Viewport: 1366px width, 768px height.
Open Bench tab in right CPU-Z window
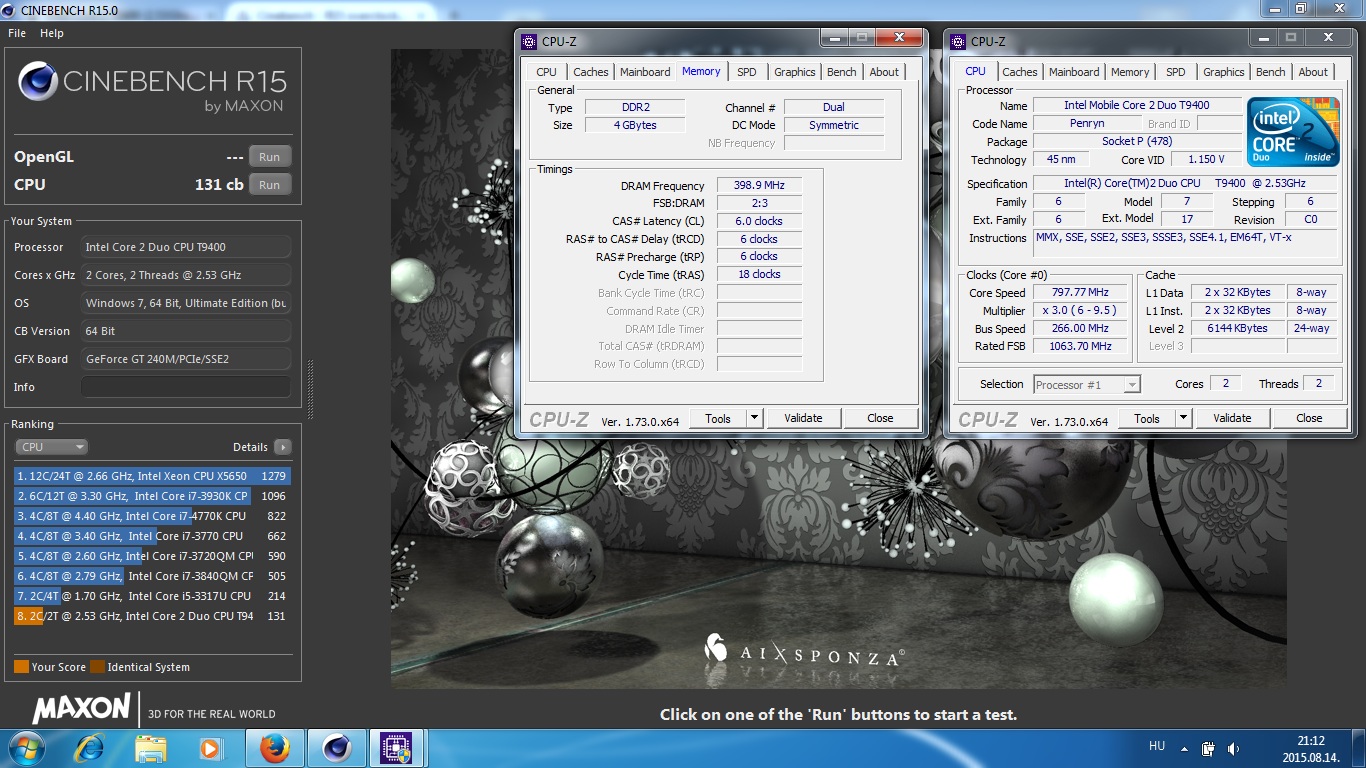1270,72
